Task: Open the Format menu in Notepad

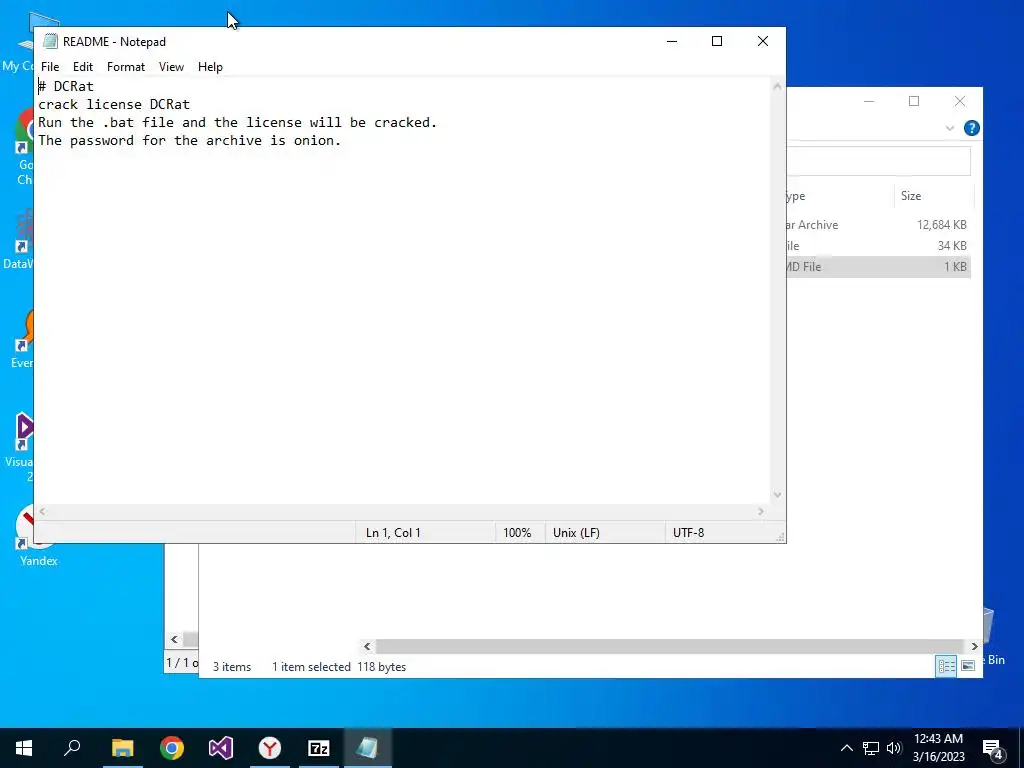Action: pyautogui.click(x=125, y=67)
